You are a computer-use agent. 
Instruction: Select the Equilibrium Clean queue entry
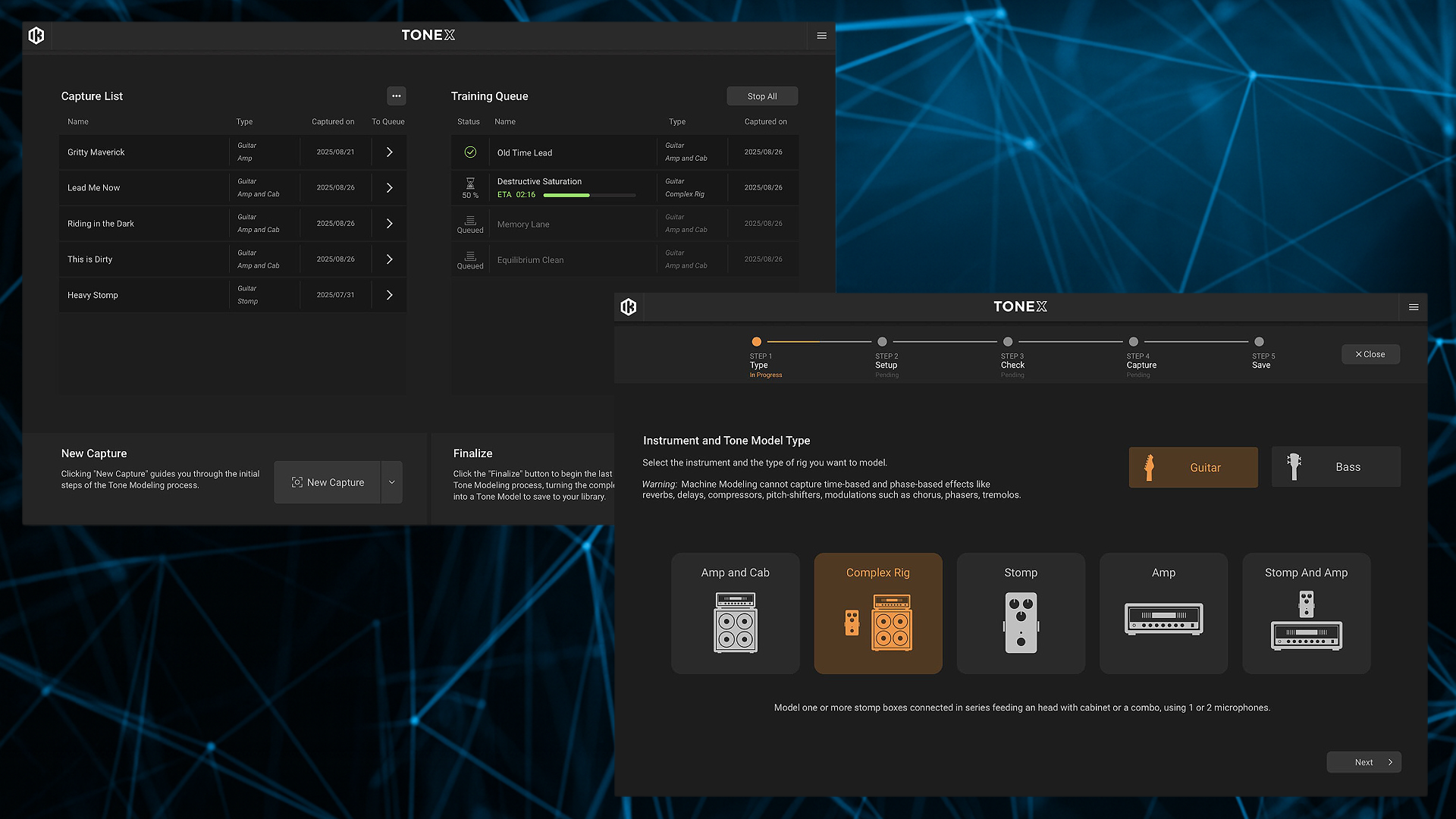click(625, 259)
